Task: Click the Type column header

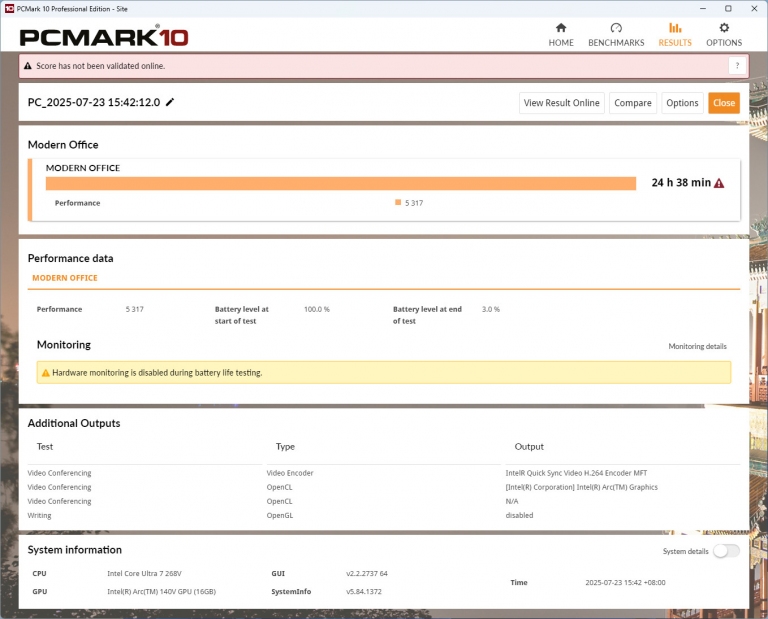Action: tap(285, 447)
